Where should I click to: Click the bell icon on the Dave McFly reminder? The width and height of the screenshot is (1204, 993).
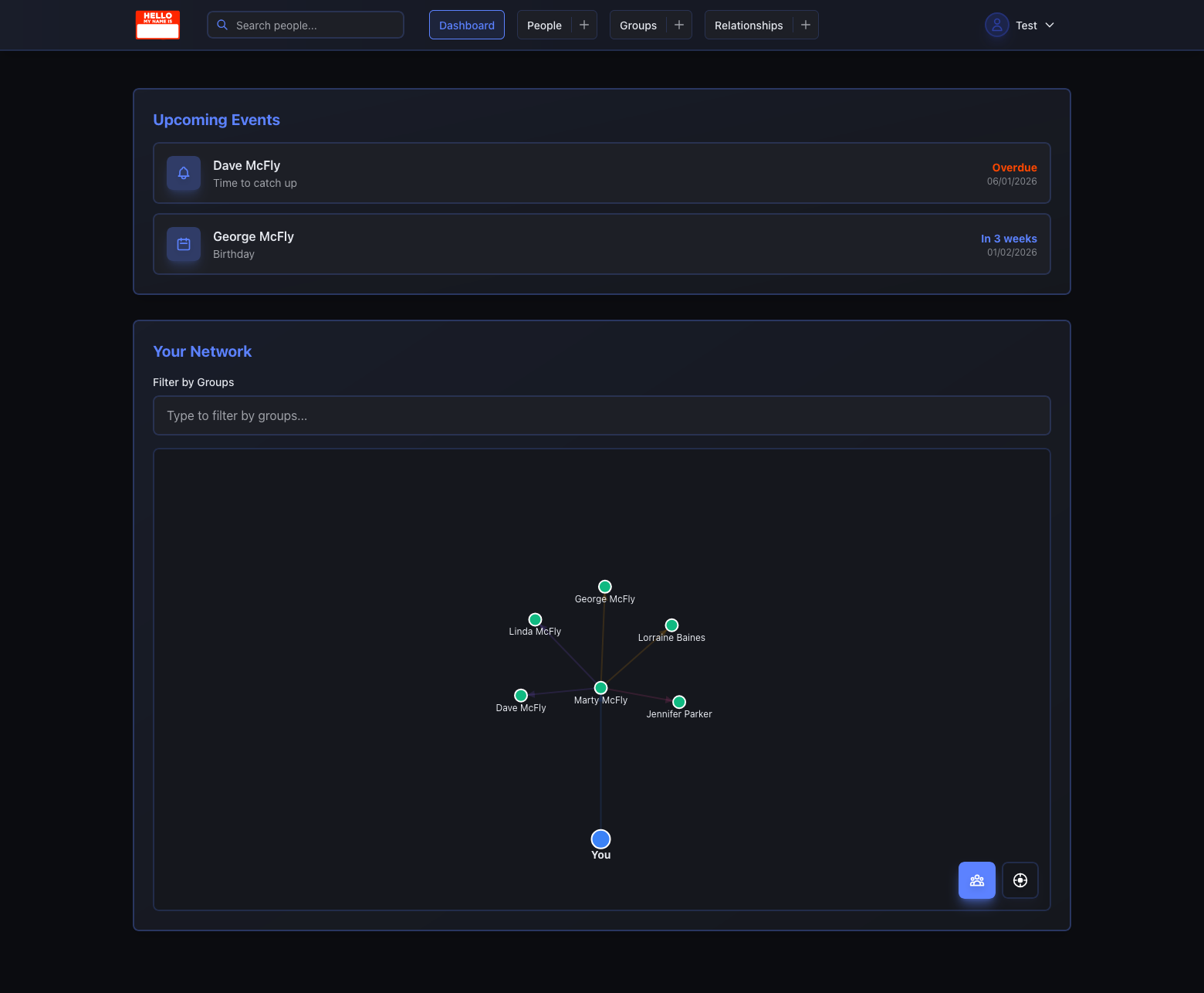[x=183, y=173]
